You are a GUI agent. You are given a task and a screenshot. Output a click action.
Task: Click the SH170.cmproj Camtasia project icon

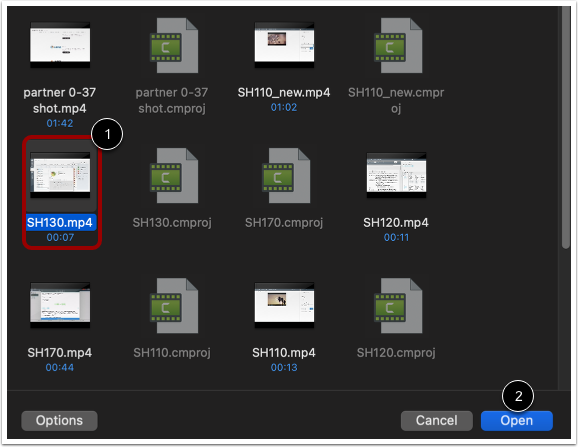coord(286,175)
